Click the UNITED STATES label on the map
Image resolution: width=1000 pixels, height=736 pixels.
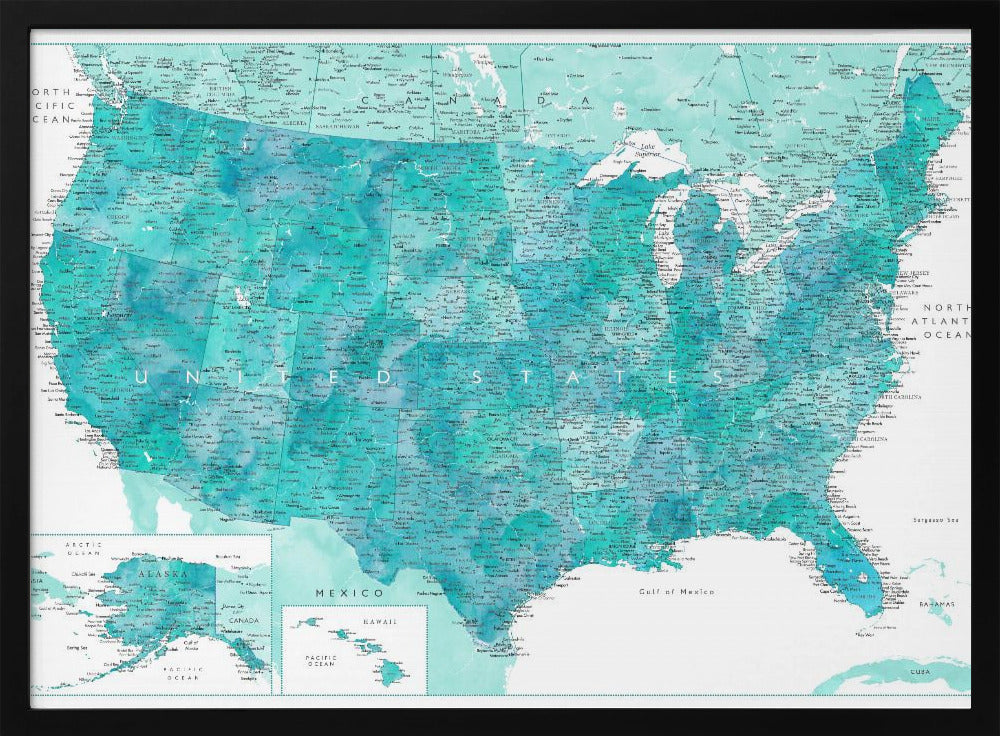click(430, 377)
